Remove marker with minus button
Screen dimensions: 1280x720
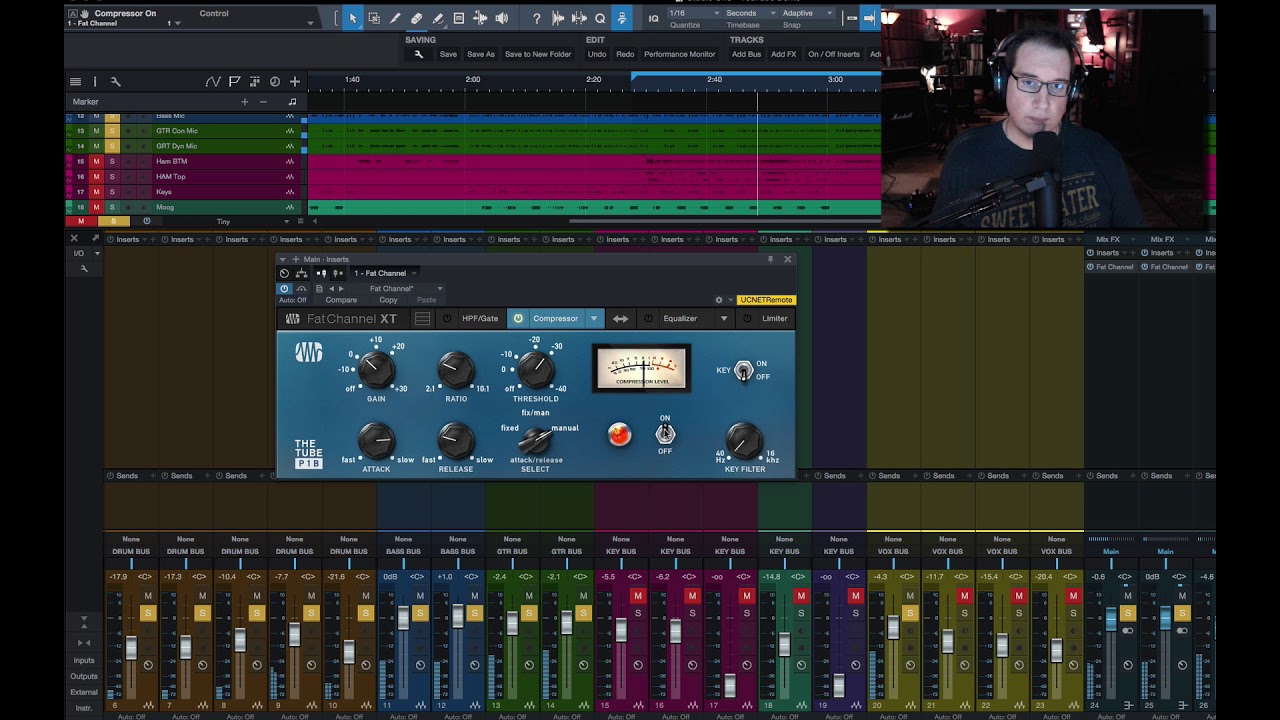click(x=263, y=101)
